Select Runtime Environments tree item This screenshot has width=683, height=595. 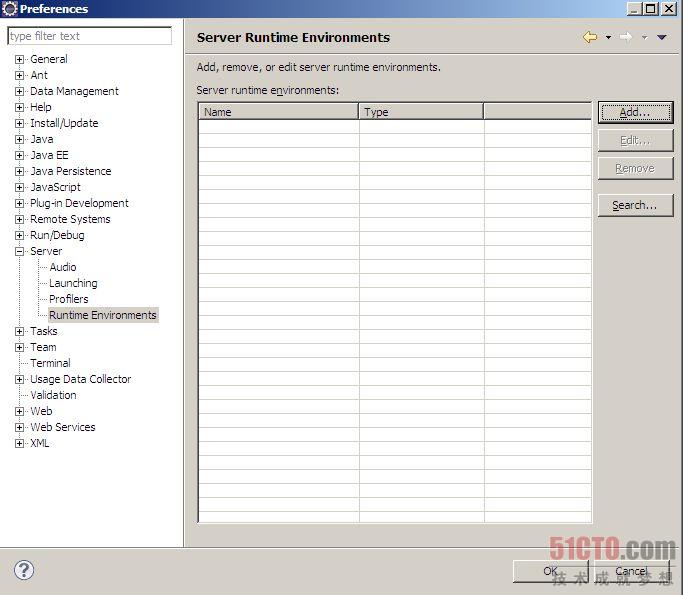pos(103,315)
